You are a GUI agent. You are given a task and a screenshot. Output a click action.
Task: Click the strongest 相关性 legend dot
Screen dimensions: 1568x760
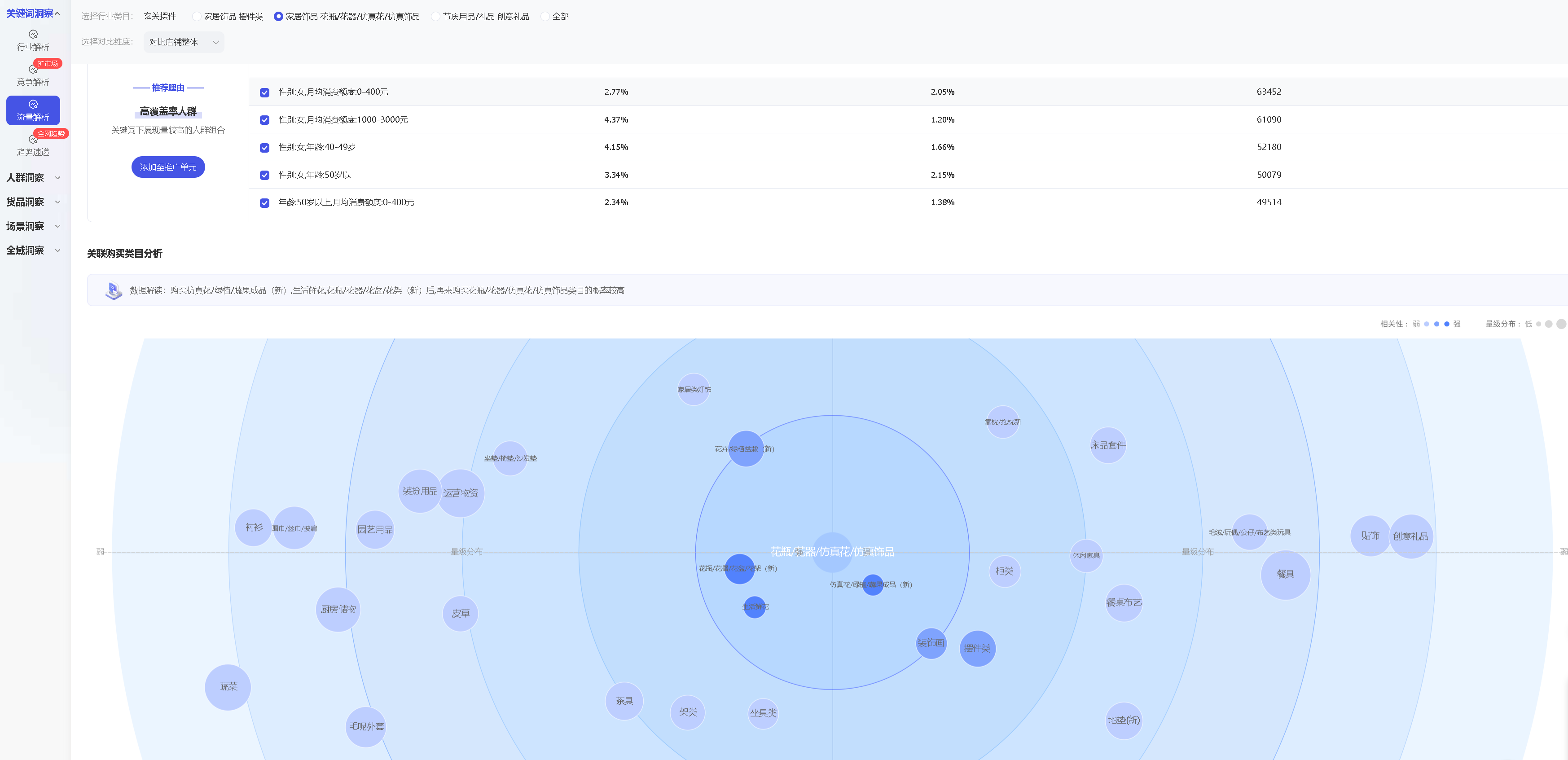(x=1447, y=324)
